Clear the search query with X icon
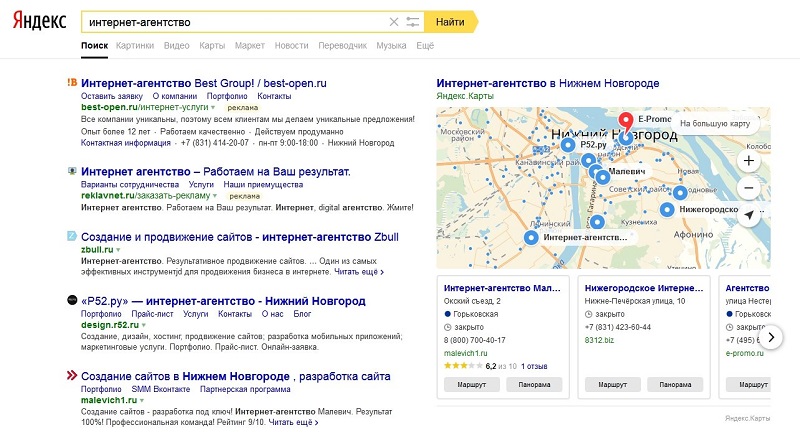This screenshot has width=800, height=437. click(x=394, y=22)
